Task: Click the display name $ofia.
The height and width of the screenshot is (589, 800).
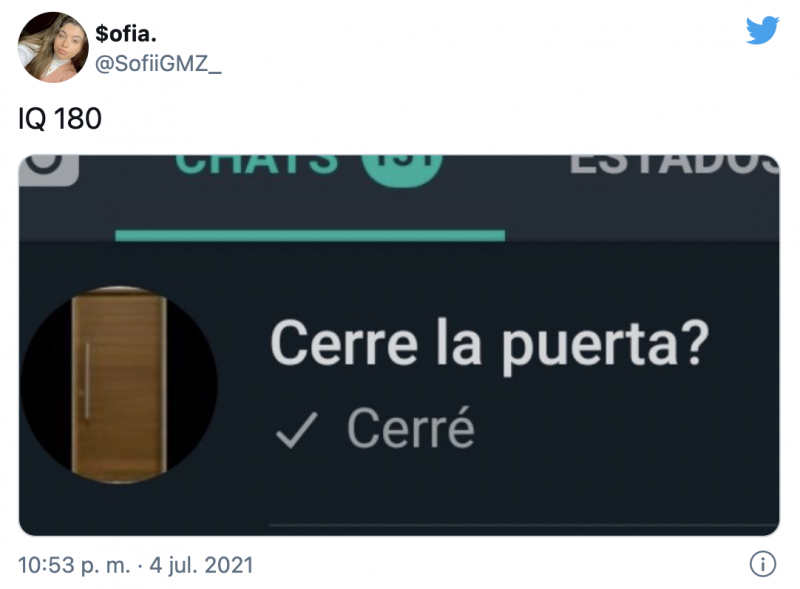Action: point(126,34)
